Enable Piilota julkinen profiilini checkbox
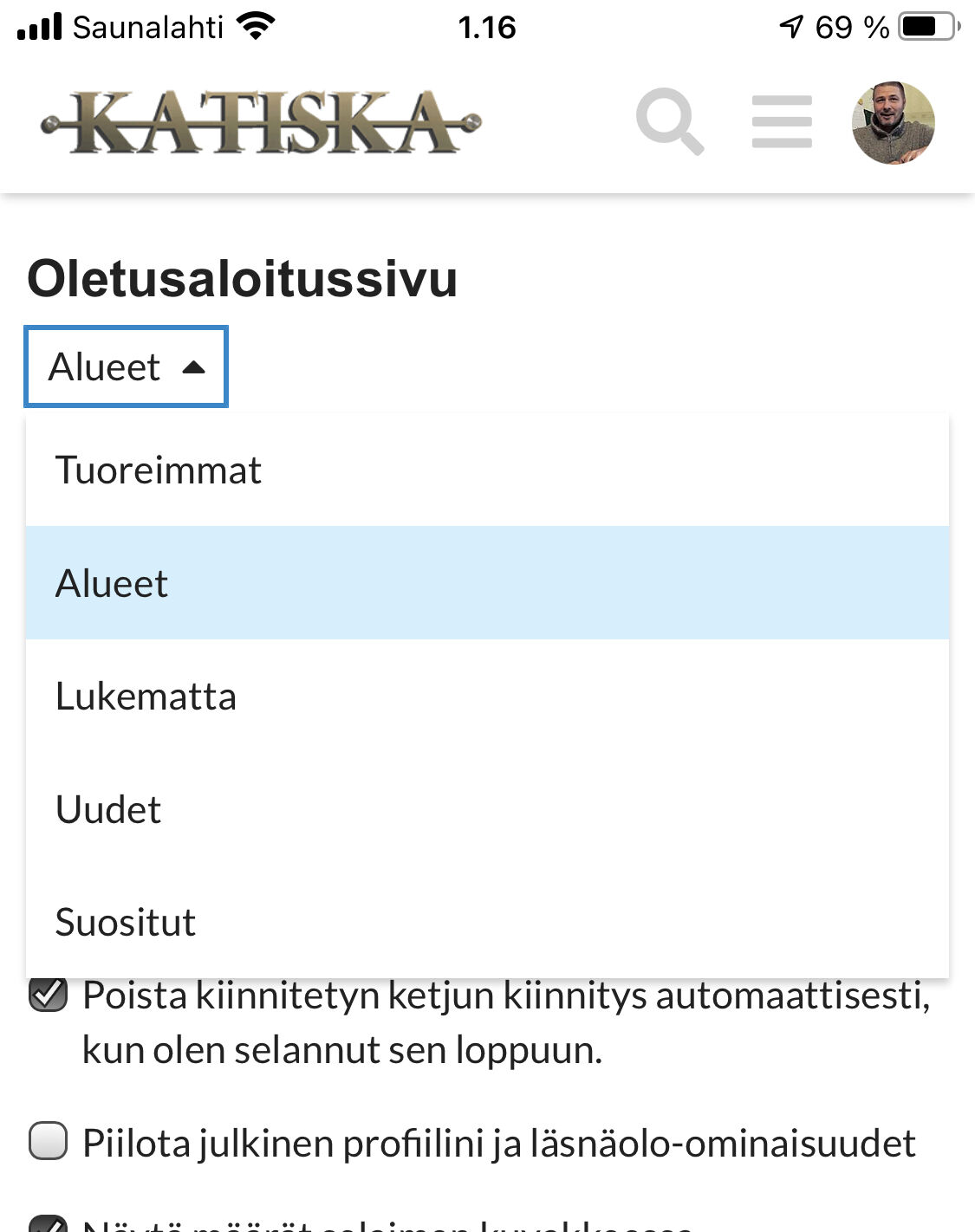The width and height of the screenshot is (975, 1232). 49,1141
